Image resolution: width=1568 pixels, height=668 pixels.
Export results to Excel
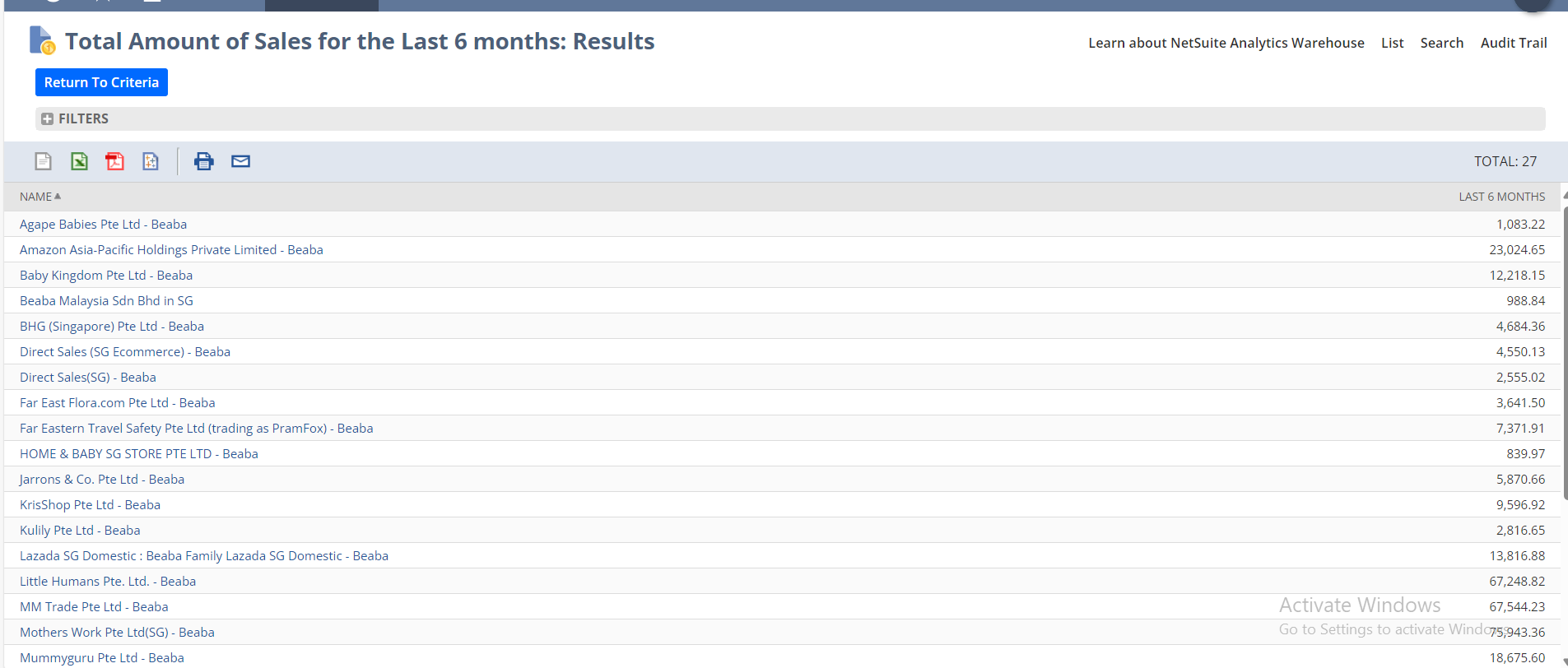[x=79, y=161]
